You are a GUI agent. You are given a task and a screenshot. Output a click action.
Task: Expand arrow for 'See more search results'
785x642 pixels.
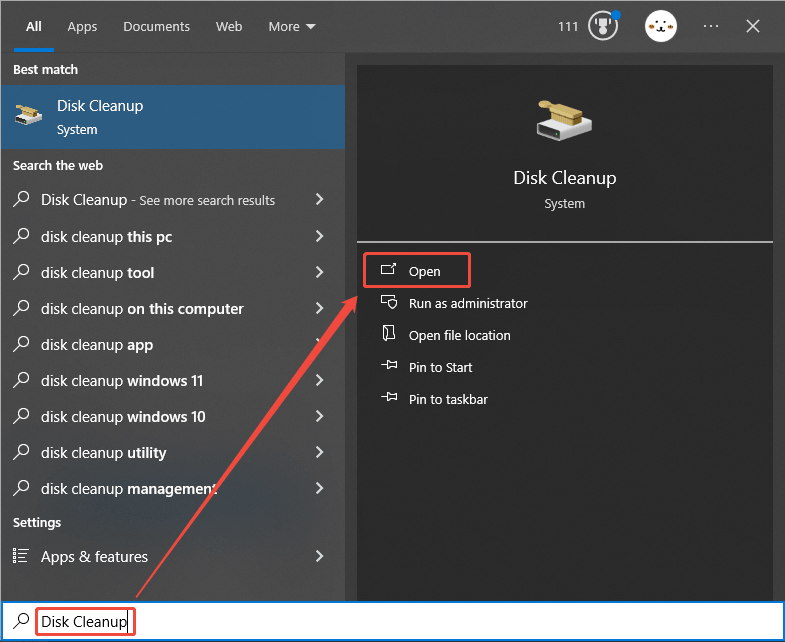click(319, 199)
